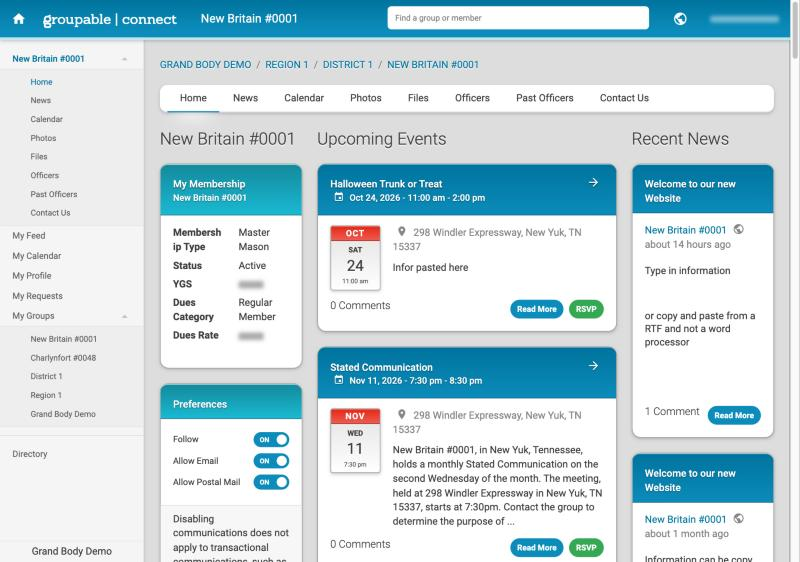The image size is (800, 562).
Task: Select the Photos tab
Action: click(366, 98)
